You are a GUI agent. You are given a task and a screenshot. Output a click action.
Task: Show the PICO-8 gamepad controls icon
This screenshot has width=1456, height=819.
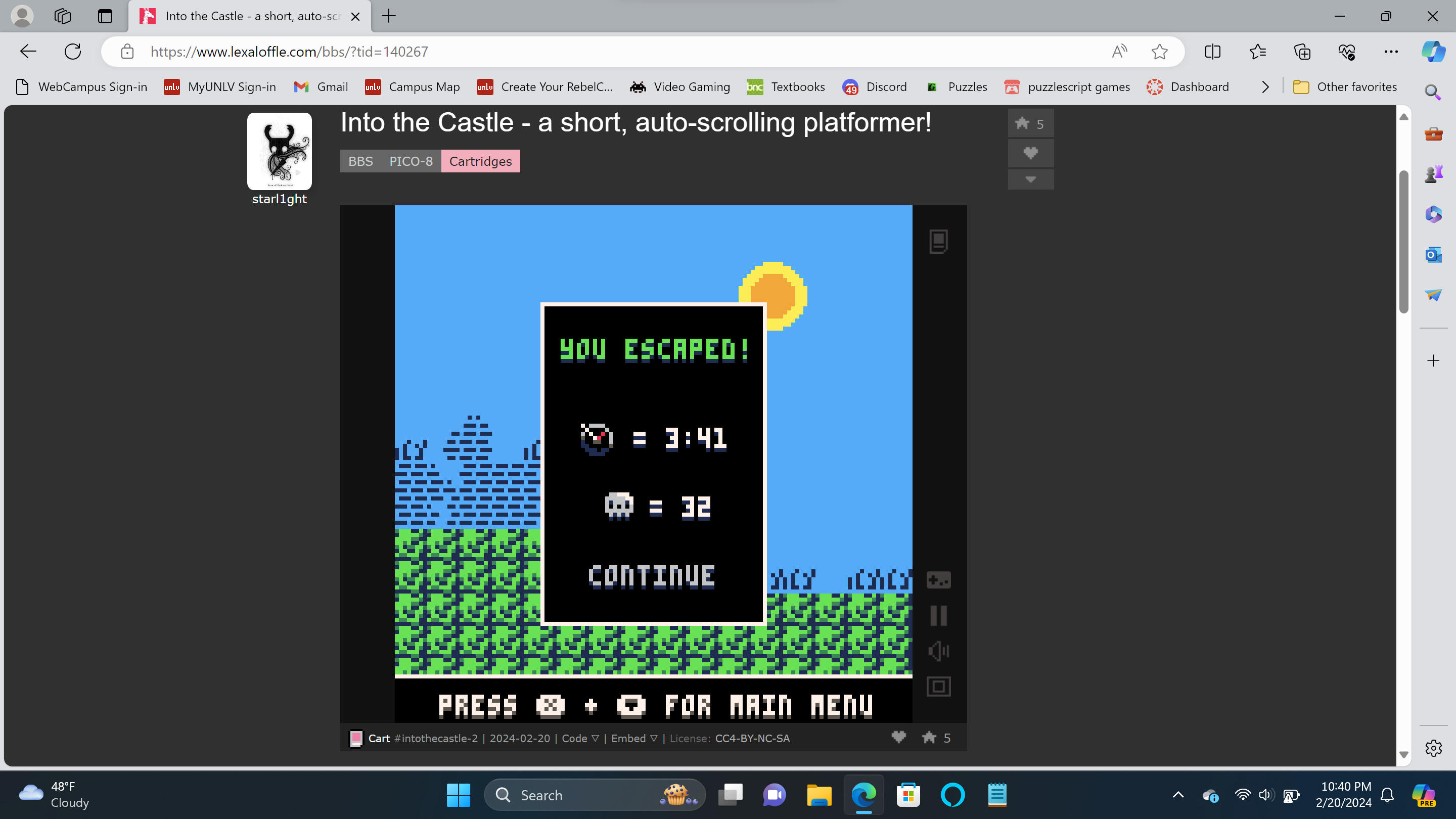[938, 580]
